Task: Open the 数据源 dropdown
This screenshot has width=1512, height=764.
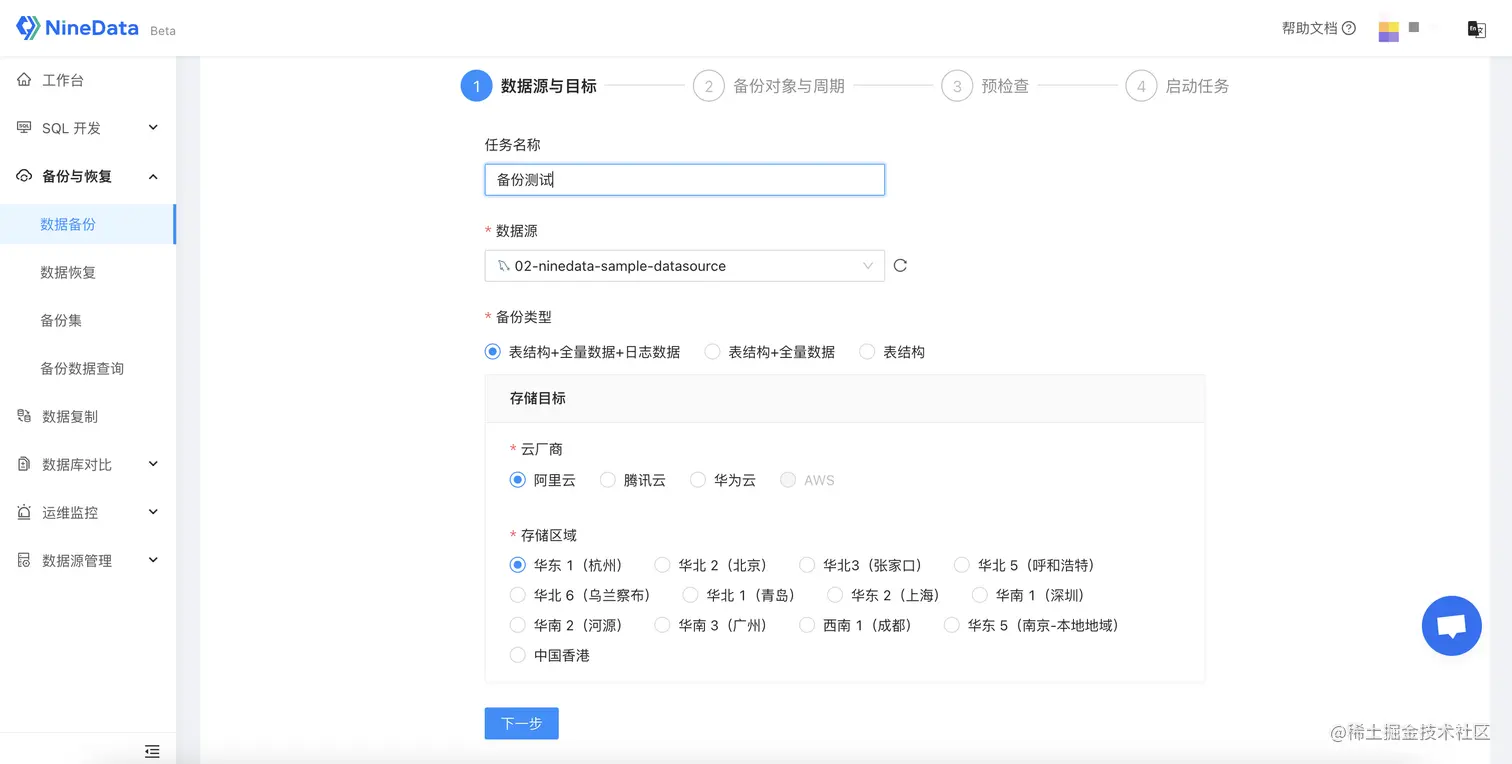Action: click(x=685, y=266)
